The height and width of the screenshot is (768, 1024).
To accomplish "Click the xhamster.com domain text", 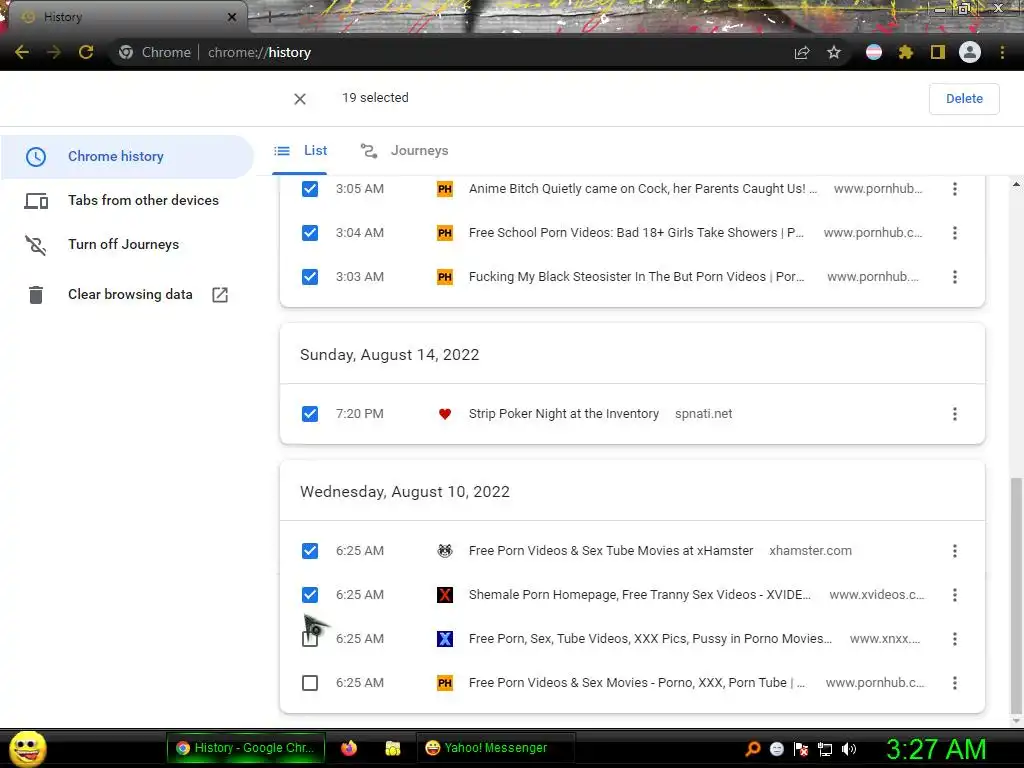I will 810,551.
